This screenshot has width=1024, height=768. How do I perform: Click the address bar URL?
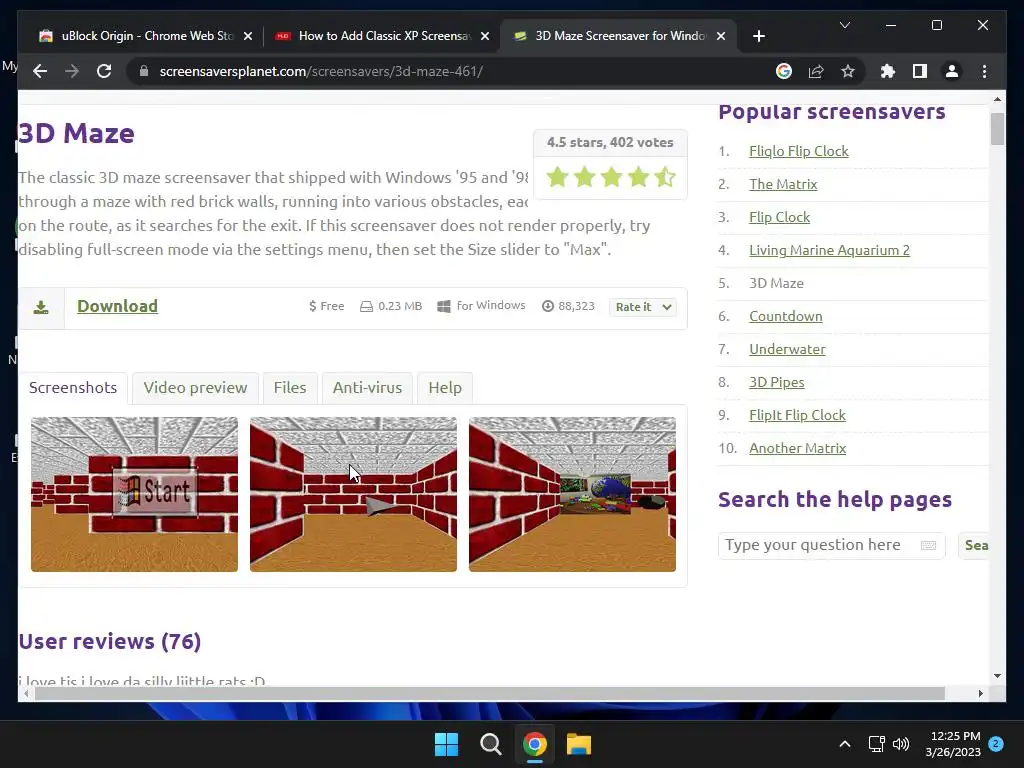click(321, 71)
